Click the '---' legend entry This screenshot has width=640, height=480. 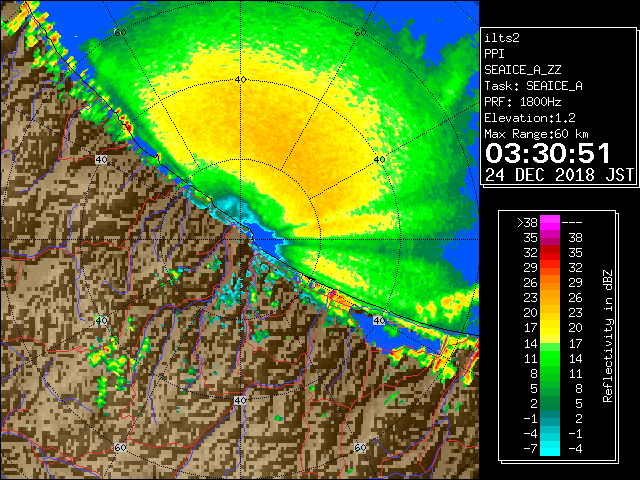coord(572,223)
